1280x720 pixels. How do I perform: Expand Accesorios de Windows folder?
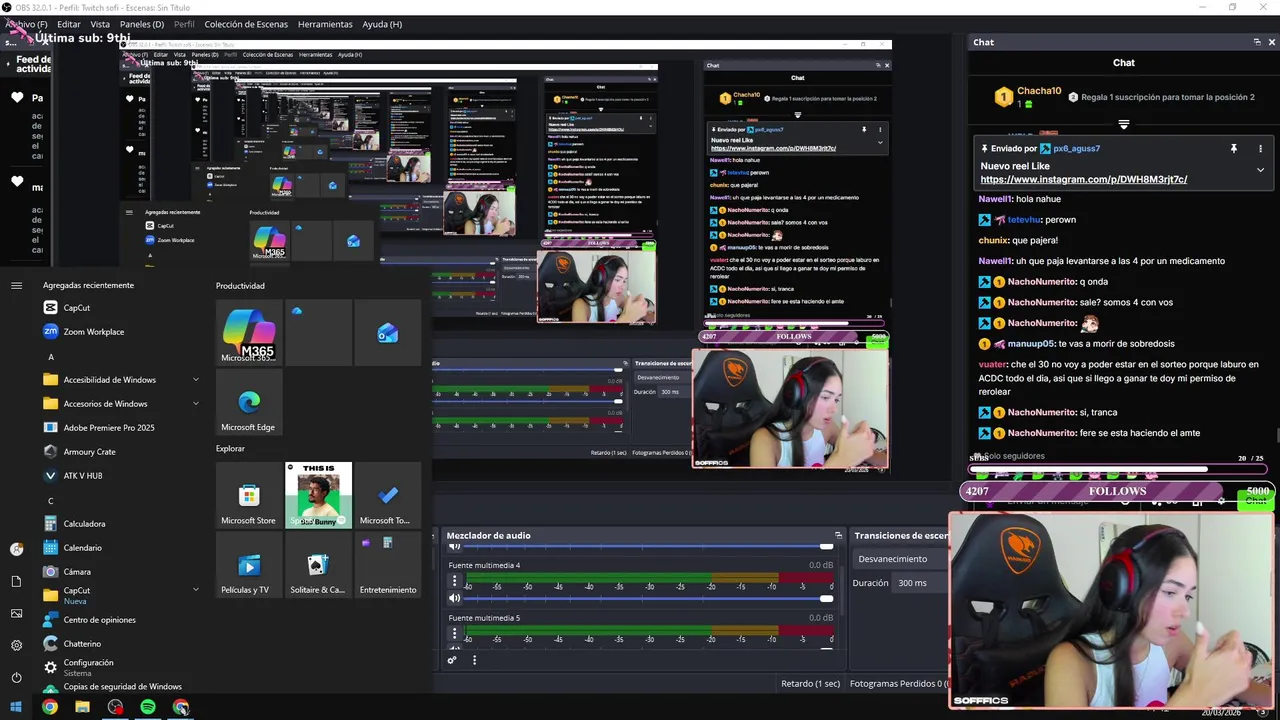tap(196, 404)
